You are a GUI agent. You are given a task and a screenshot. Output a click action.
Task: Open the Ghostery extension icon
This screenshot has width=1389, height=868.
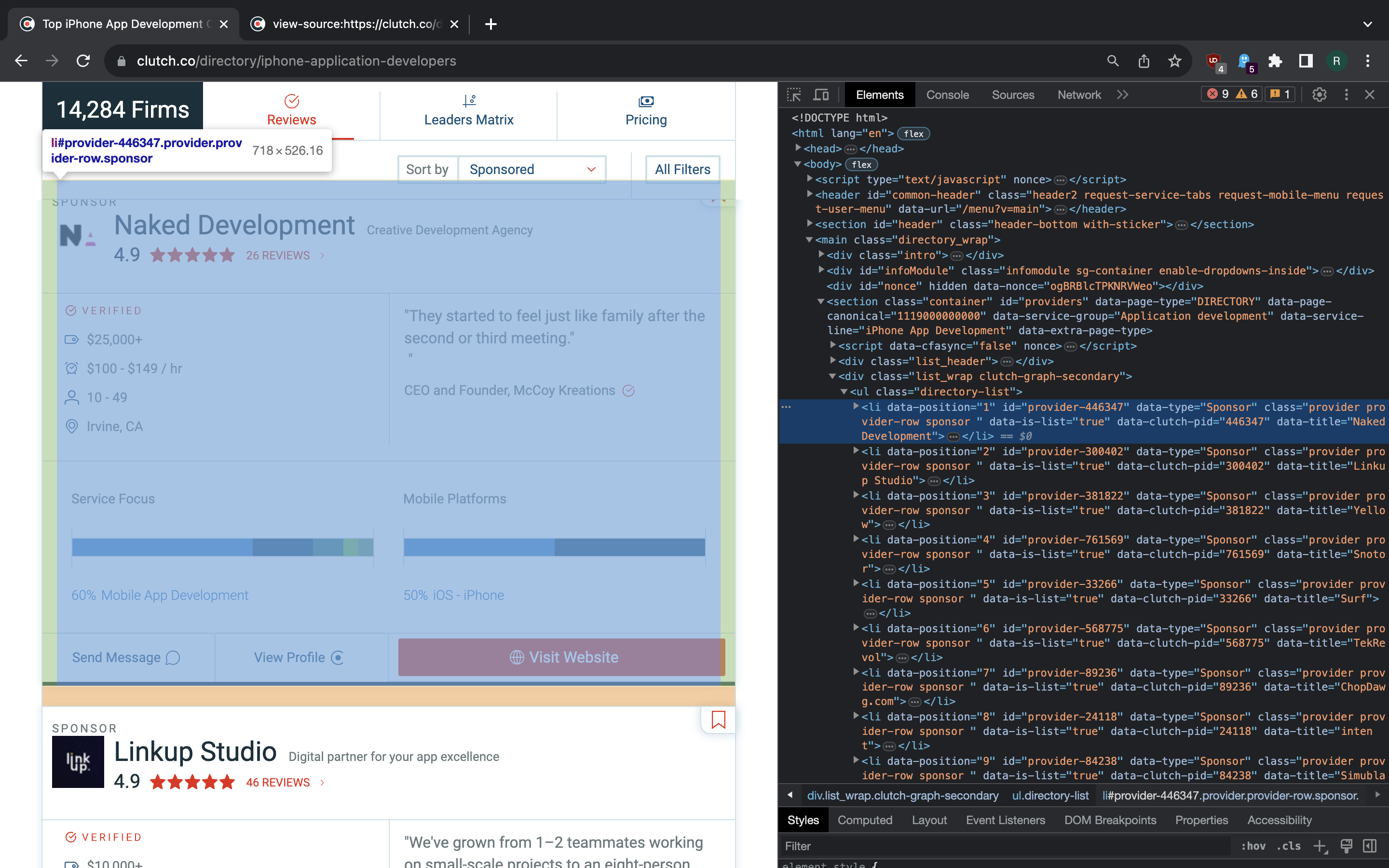[1245, 62]
